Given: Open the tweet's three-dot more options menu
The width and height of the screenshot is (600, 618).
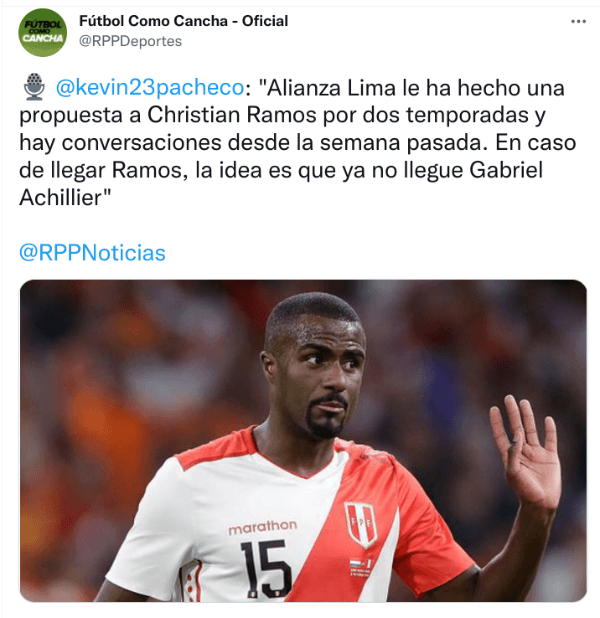Looking at the screenshot, I should pos(578,21).
